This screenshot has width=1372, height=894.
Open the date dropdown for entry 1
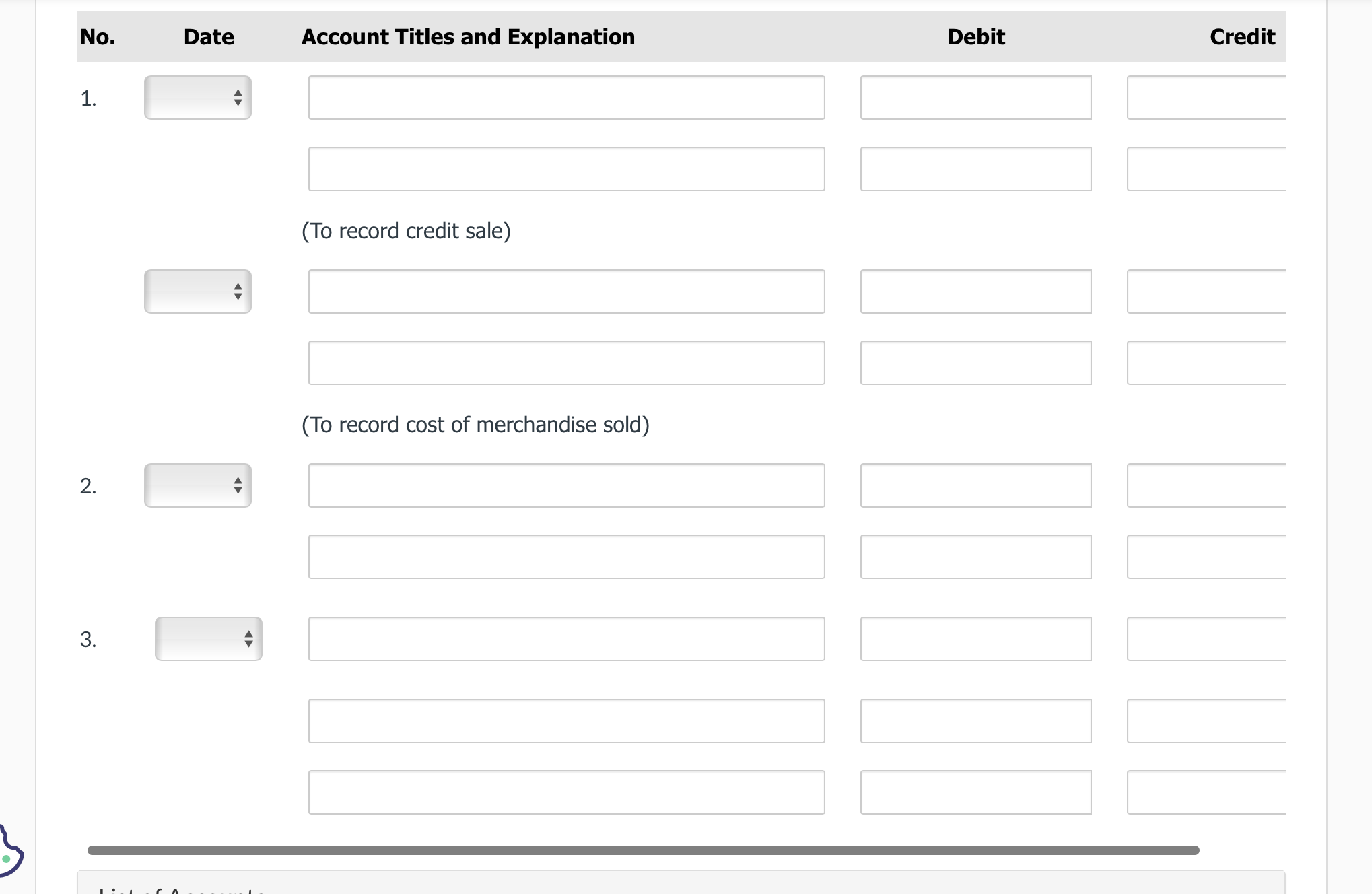[x=197, y=98]
